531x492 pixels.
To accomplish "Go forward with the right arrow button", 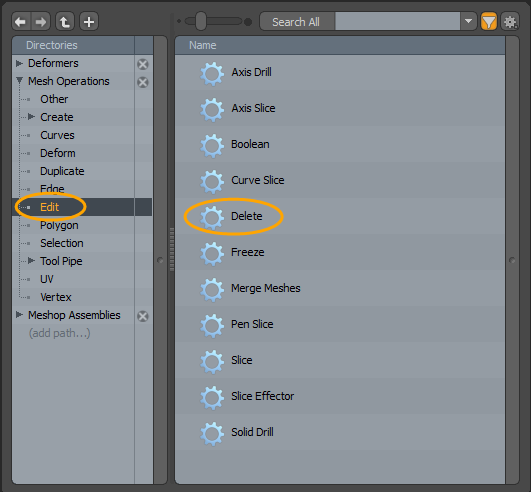I will pos(41,22).
